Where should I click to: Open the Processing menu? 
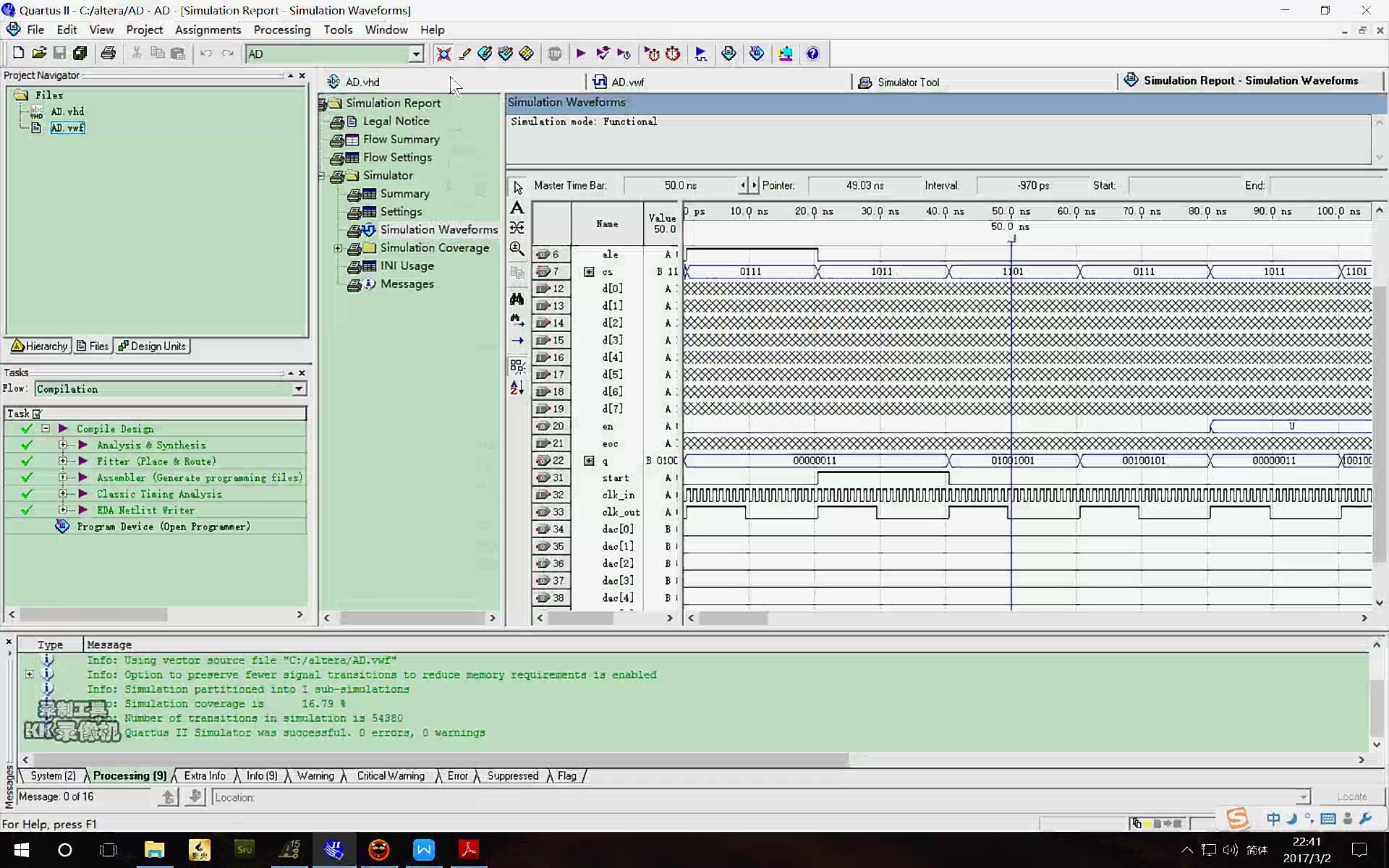click(281, 30)
